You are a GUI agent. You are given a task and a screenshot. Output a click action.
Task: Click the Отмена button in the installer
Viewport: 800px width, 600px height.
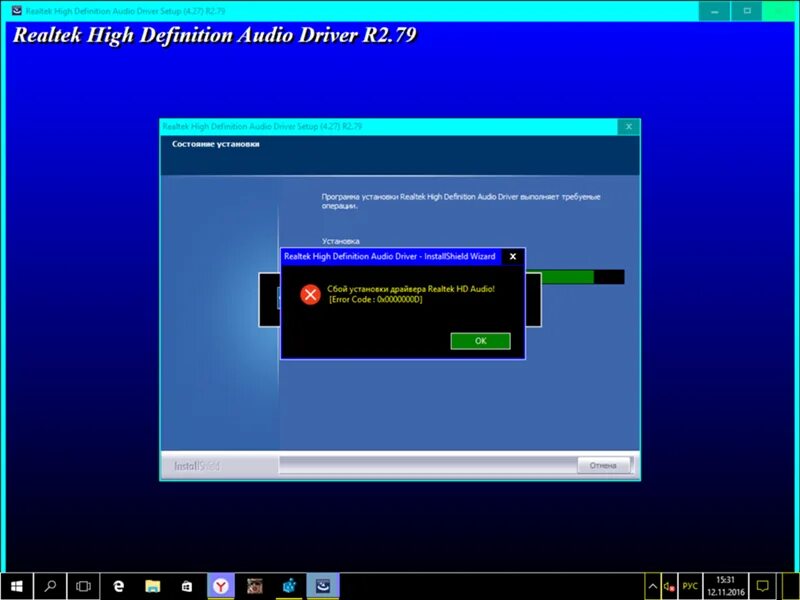click(603, 465)
